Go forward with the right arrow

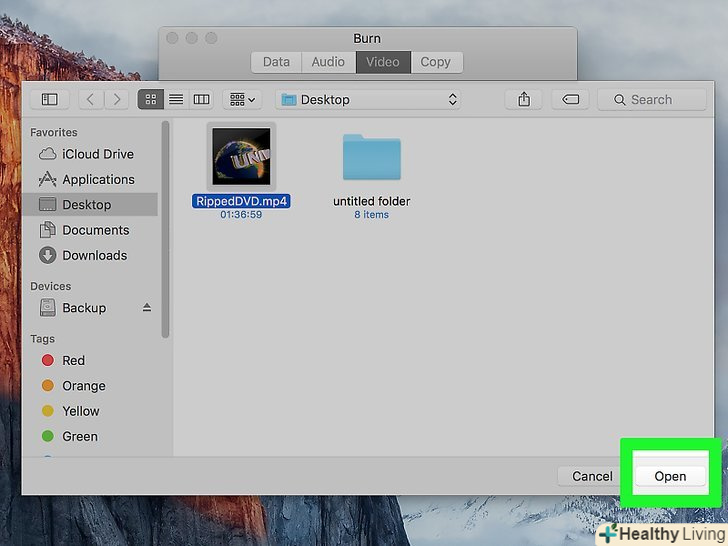click(x=118, y=99)
